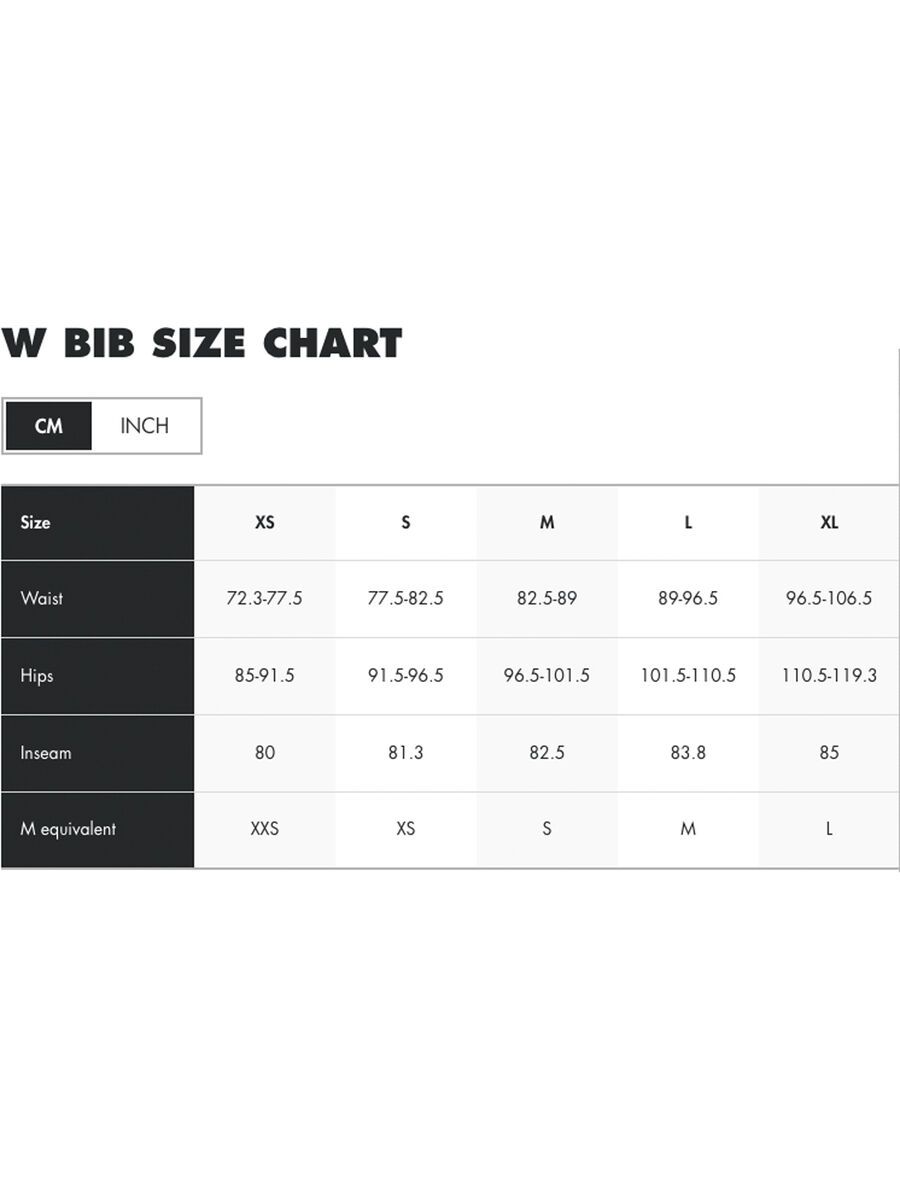
Task: Click the Size header label cell
Action: (x=36, y=523)
